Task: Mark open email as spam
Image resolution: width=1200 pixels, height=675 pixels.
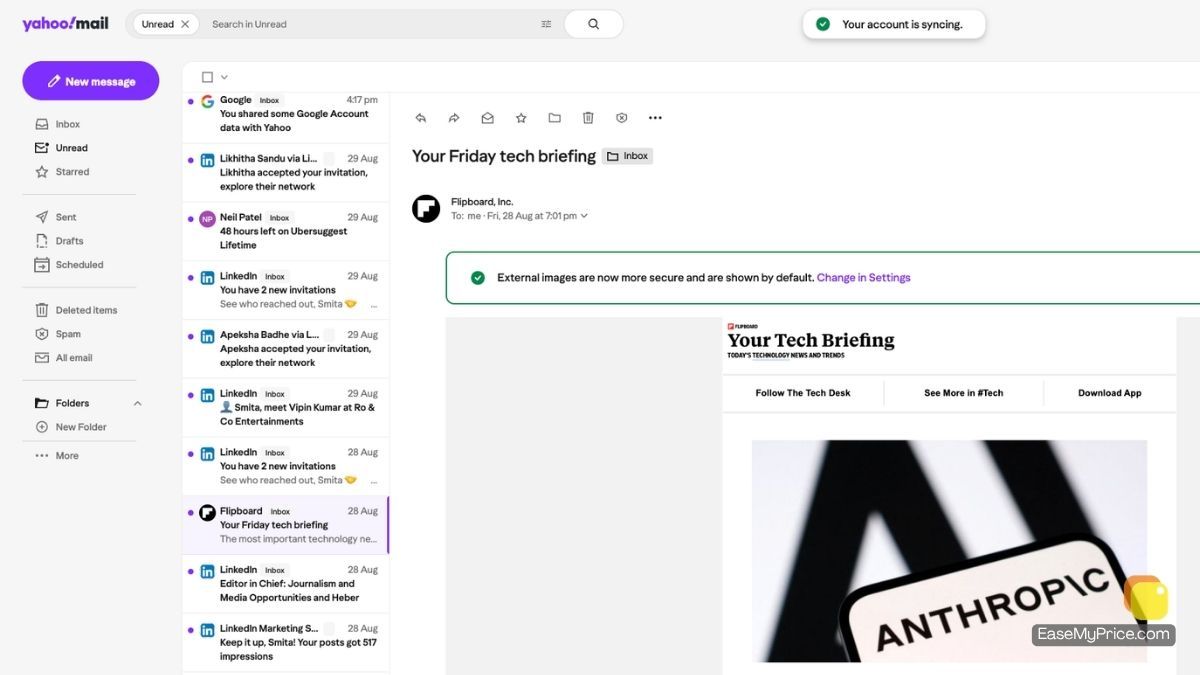Action: click(621, 118)
